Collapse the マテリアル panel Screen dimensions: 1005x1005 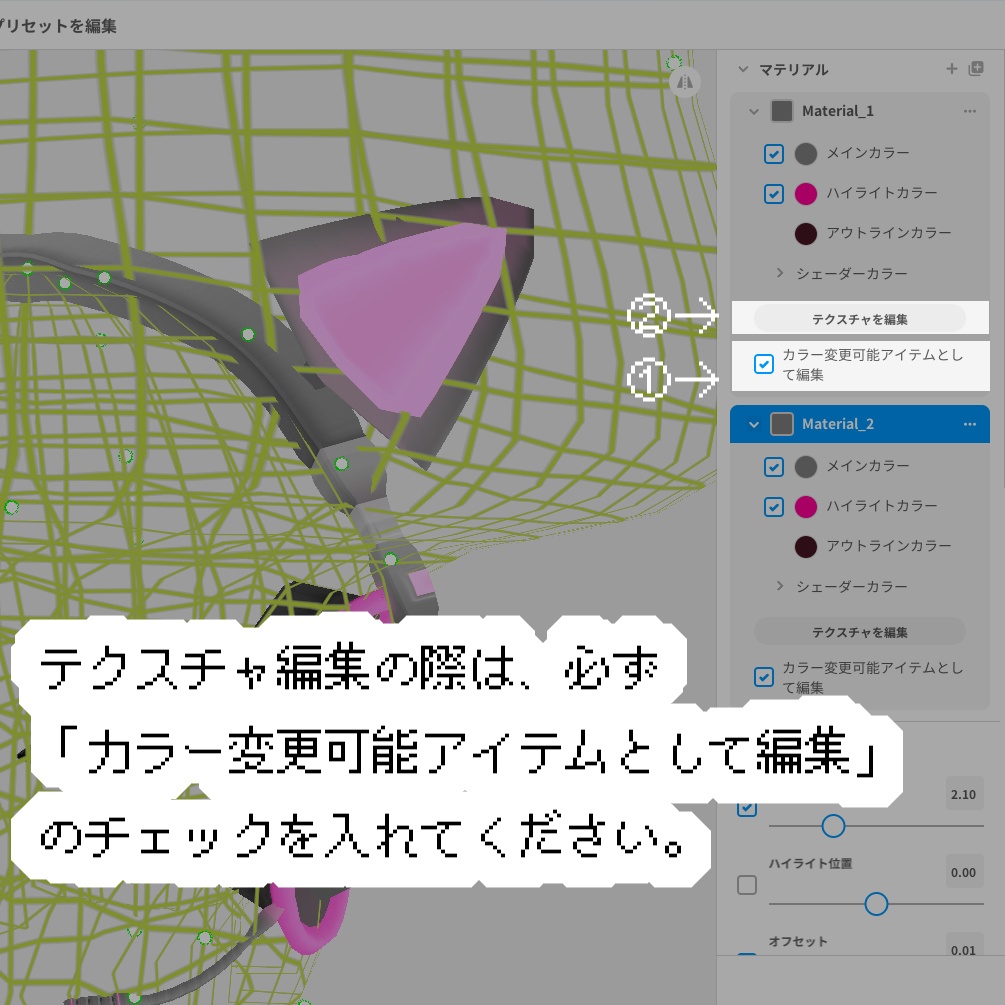coord(742,69)
